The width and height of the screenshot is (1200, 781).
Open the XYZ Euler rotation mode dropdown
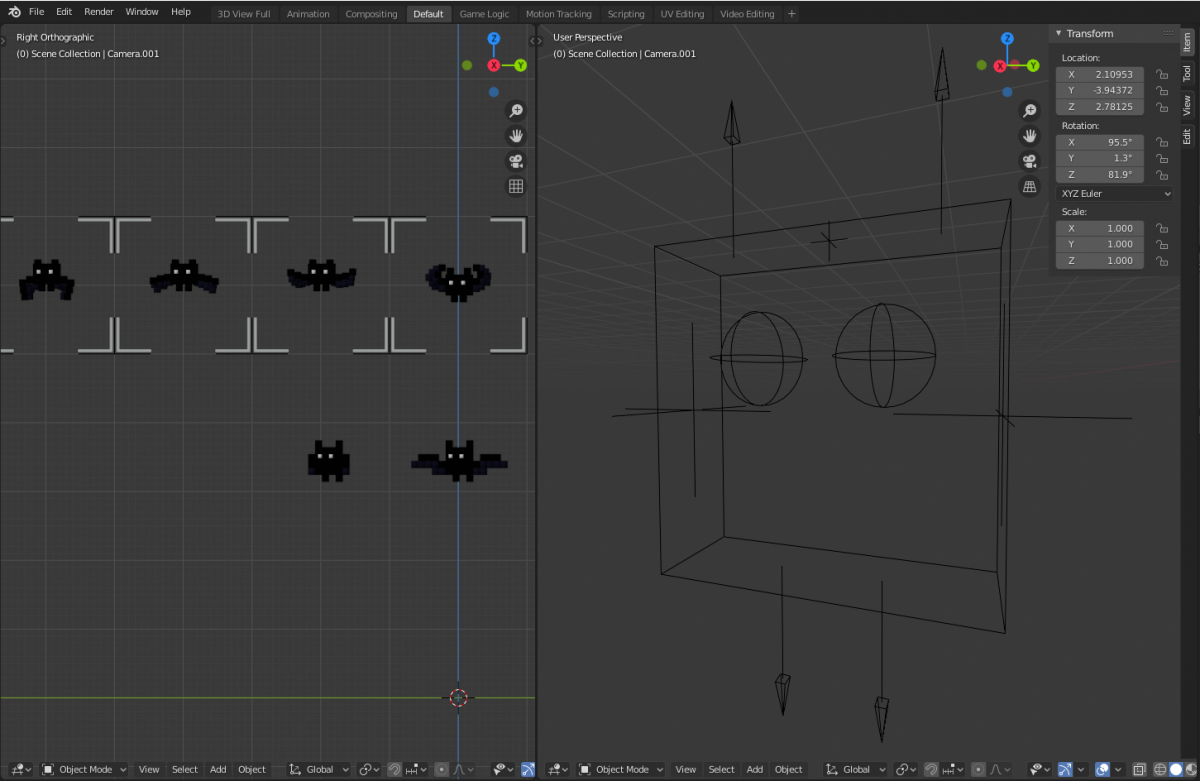click(1114, 193)
